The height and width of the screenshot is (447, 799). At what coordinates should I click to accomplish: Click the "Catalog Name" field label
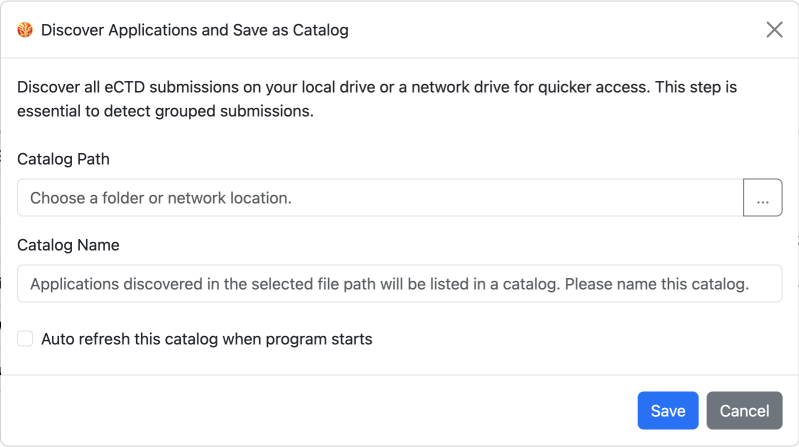[68, 245]
